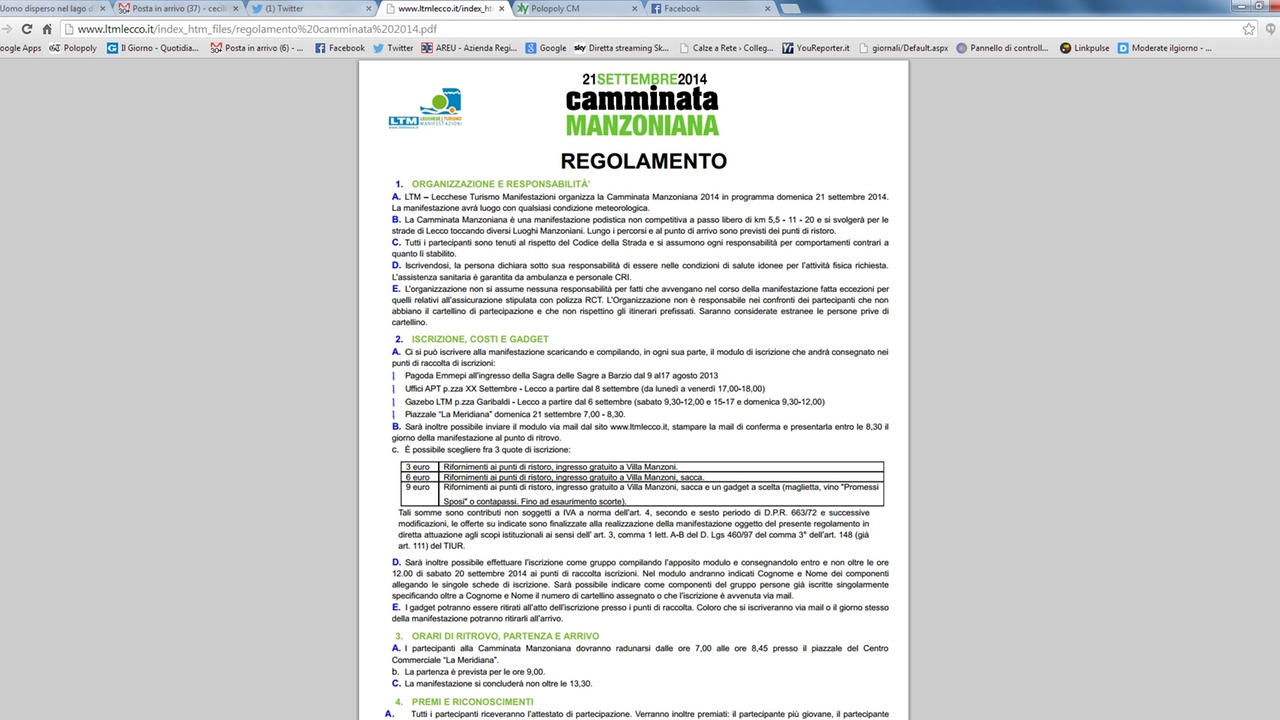Click the line 'Uffici APT p.zza XX Settembre'
1280x720 pixels.
[585, 389]
